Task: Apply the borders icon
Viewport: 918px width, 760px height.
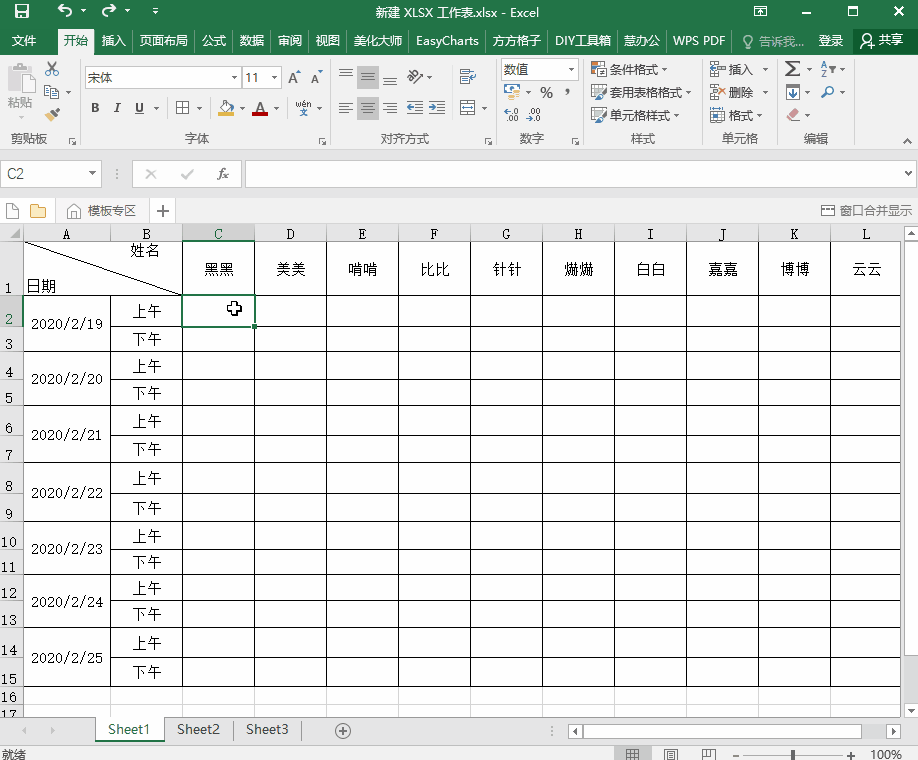Action: click(x=183, y=108)
